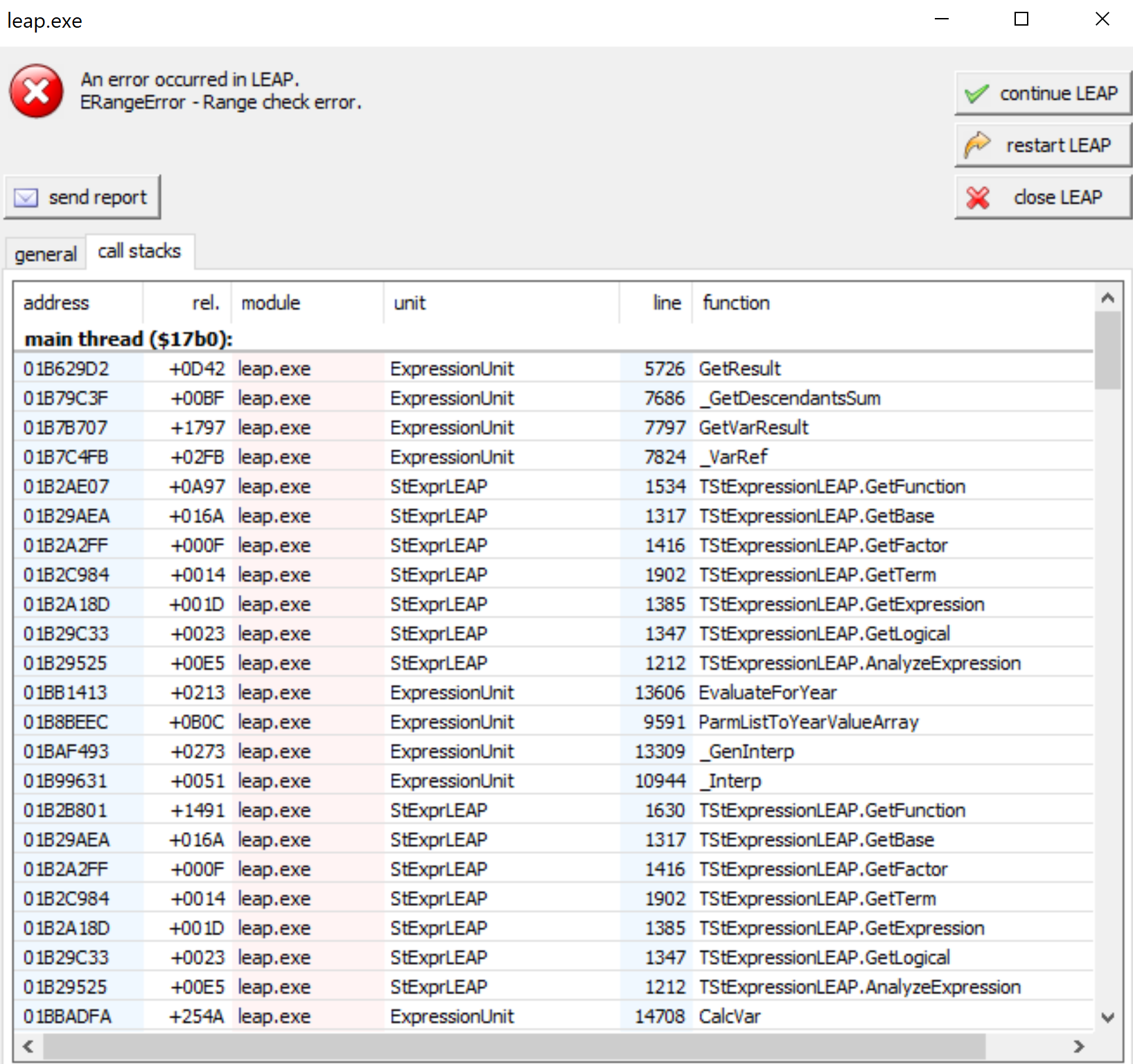Click line number 13606
1133x1064 pixels.
[660, 693]
